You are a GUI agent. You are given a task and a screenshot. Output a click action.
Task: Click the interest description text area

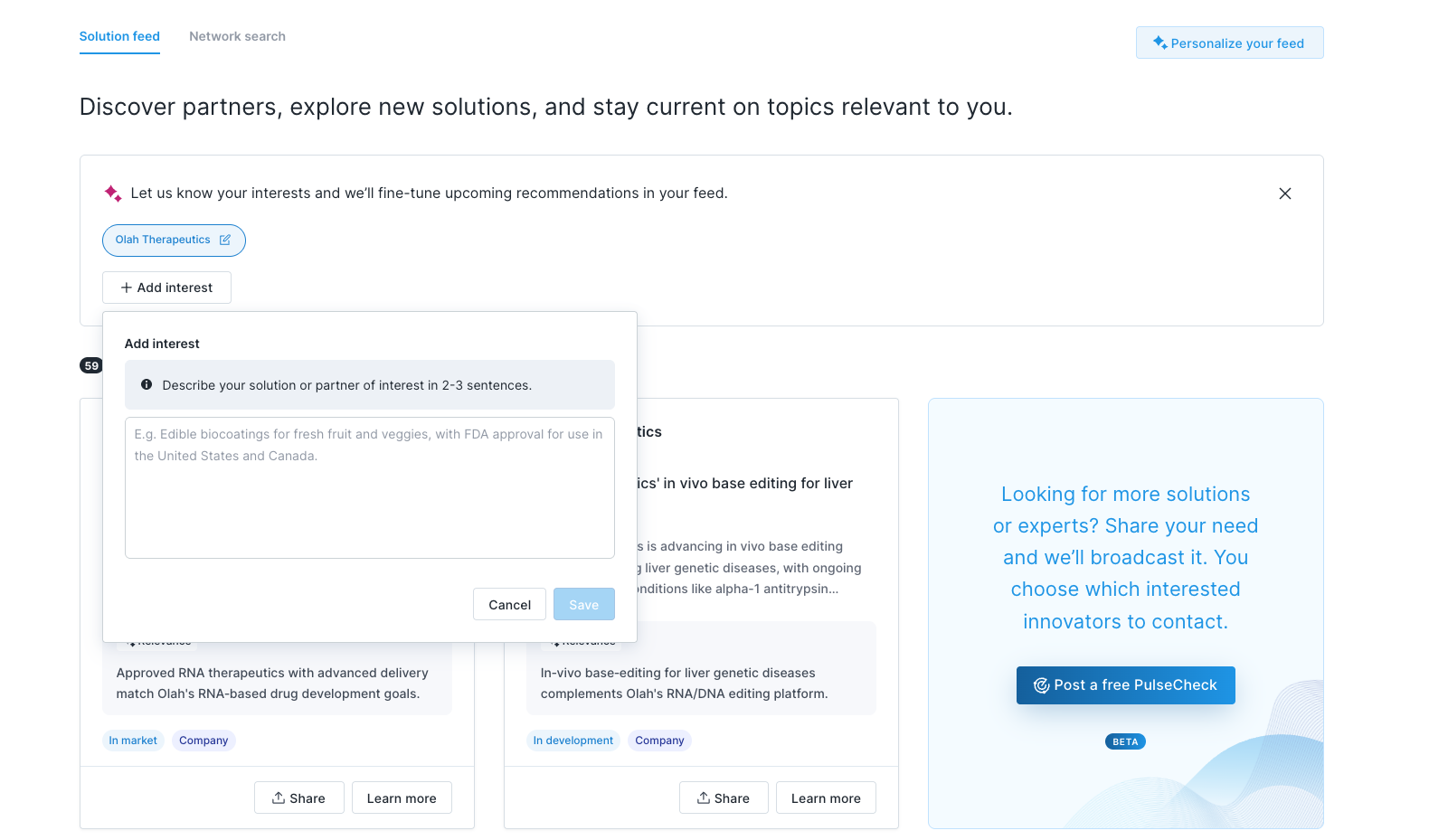[x=369, y=488]
